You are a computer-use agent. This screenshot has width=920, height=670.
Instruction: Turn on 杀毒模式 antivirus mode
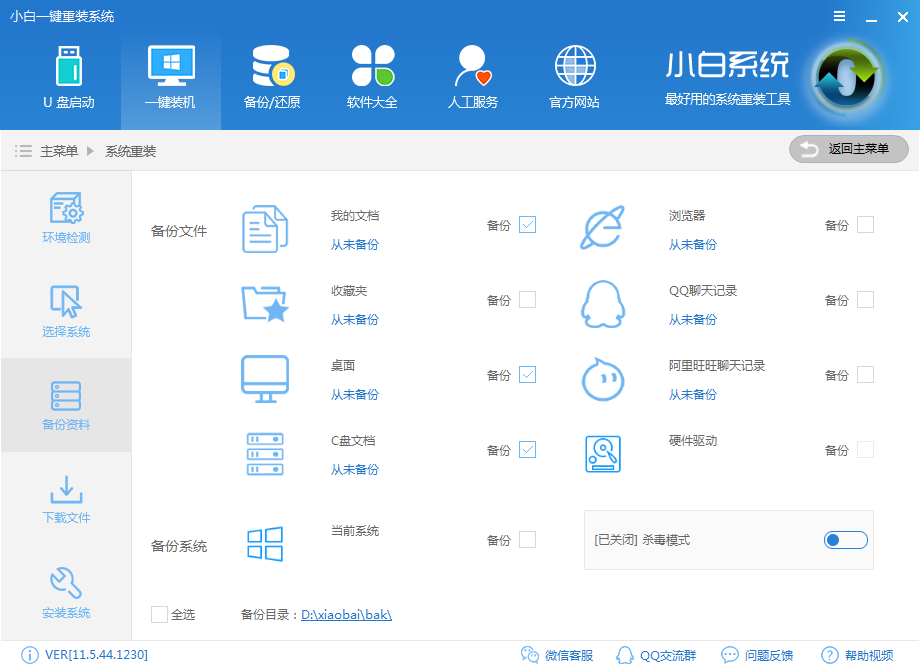coord(845,539)
